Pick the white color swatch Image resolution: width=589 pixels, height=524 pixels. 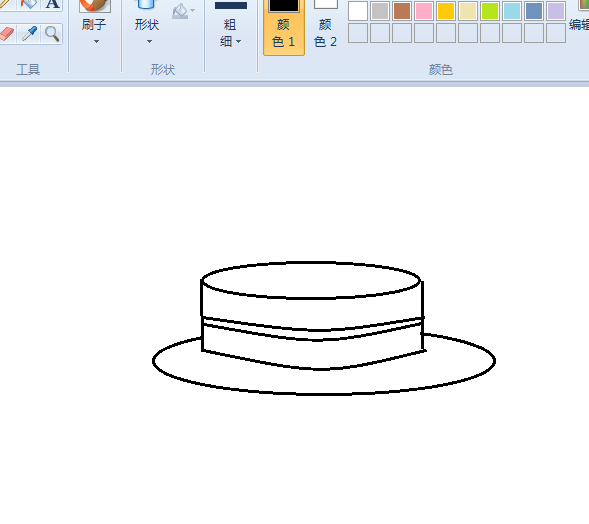pos(358,11)
